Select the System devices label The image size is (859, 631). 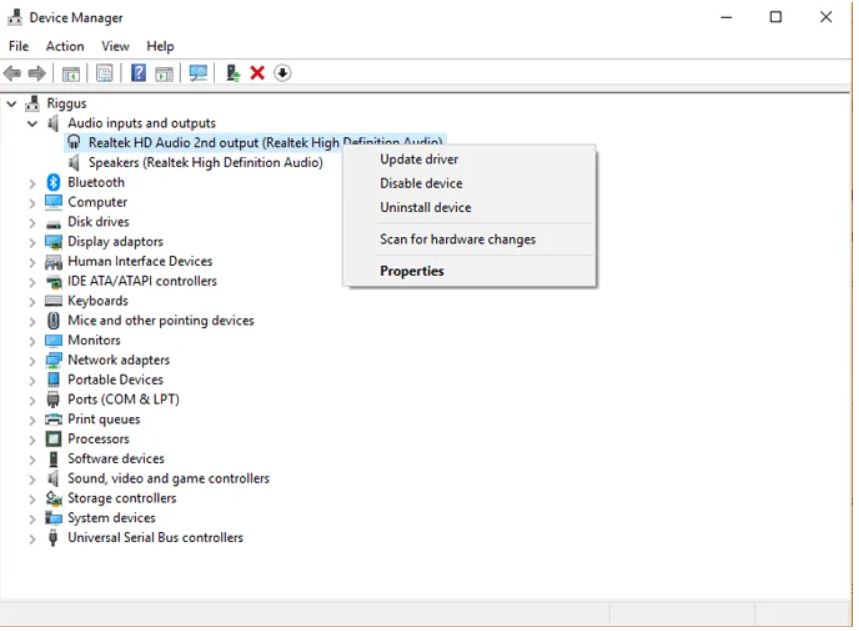pyautogui.click(x=111, y=518)
